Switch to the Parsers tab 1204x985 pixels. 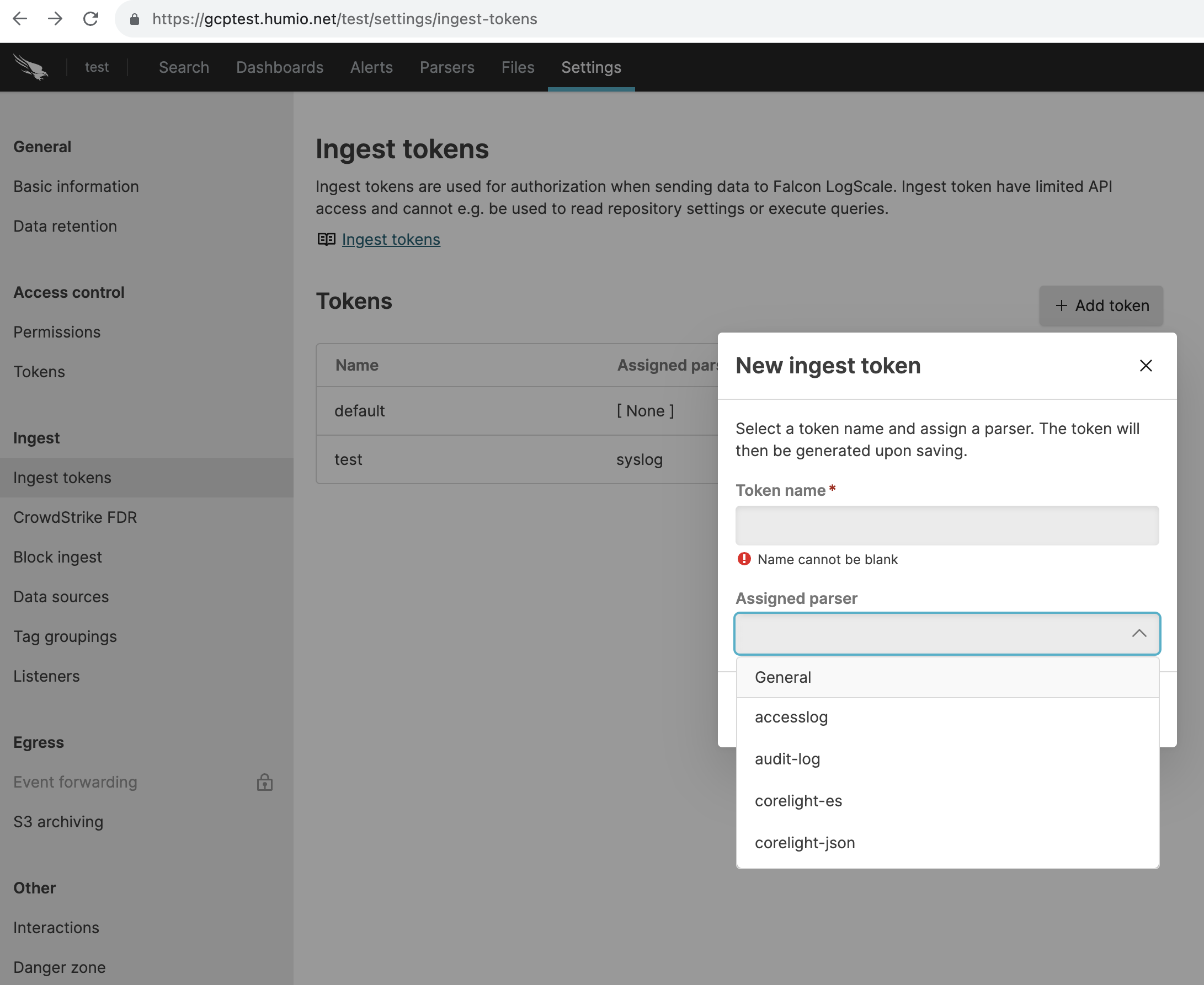[x=447, y=67]
